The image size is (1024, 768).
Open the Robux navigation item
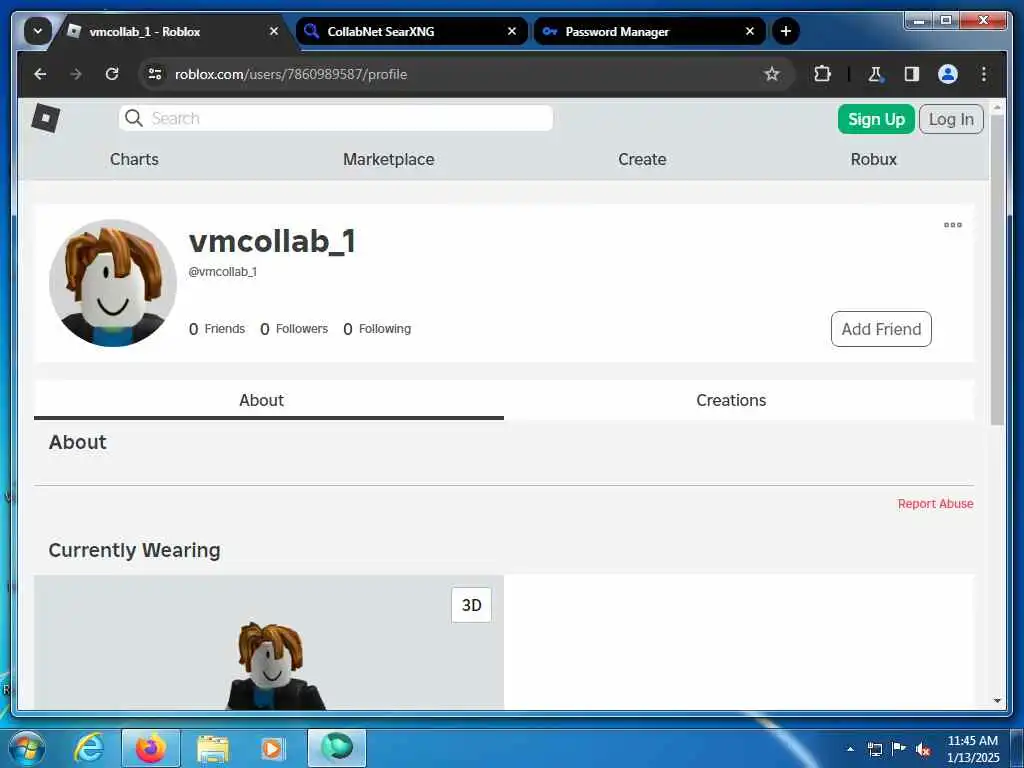874,159
